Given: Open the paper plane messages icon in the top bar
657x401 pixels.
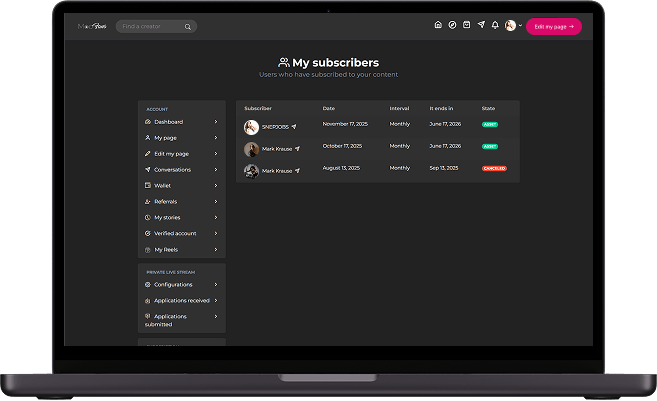Looking at the screenshot, I should tap(481, 25).
